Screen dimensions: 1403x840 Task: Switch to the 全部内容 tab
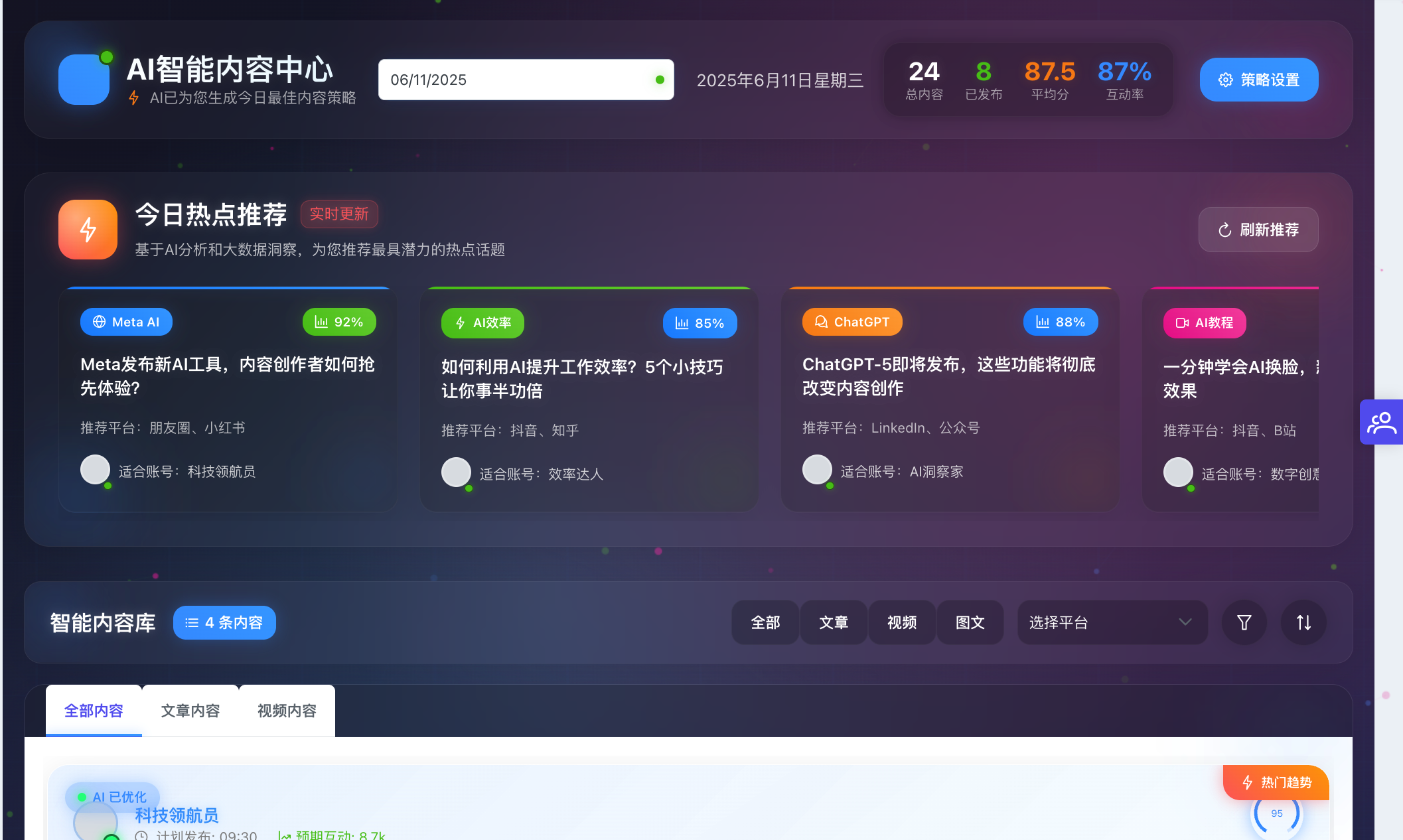pyautogui.click(x=94, y=711)
